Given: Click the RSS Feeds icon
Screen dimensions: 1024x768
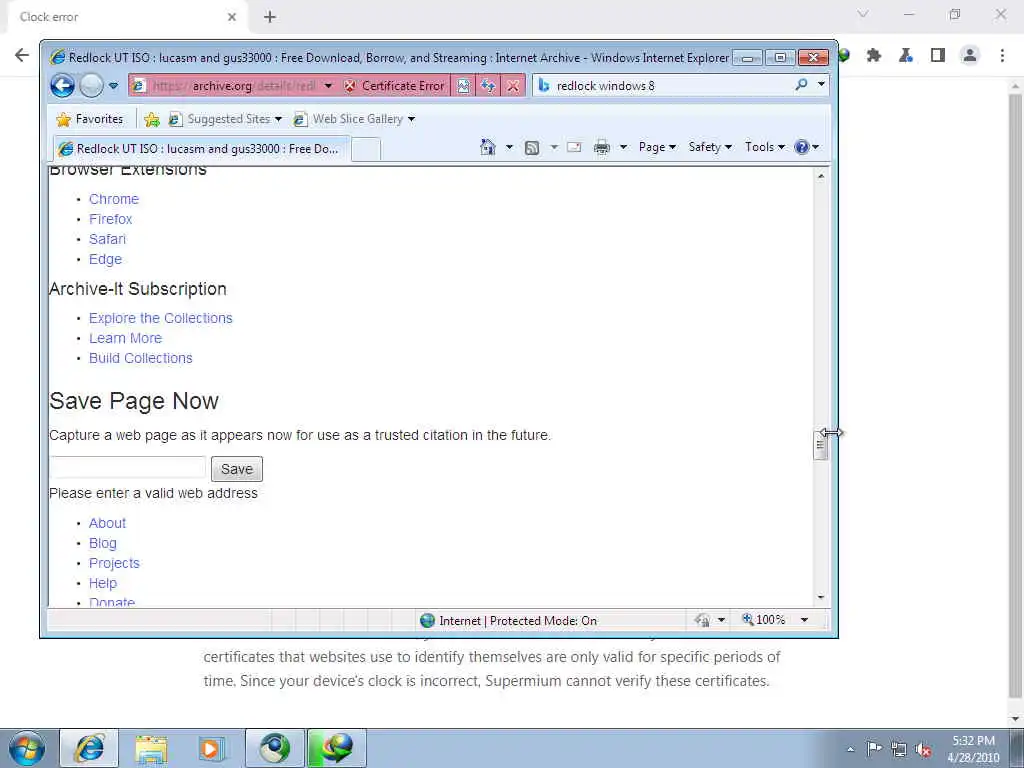Looking at the screenshot, I should tap(532, 148).
